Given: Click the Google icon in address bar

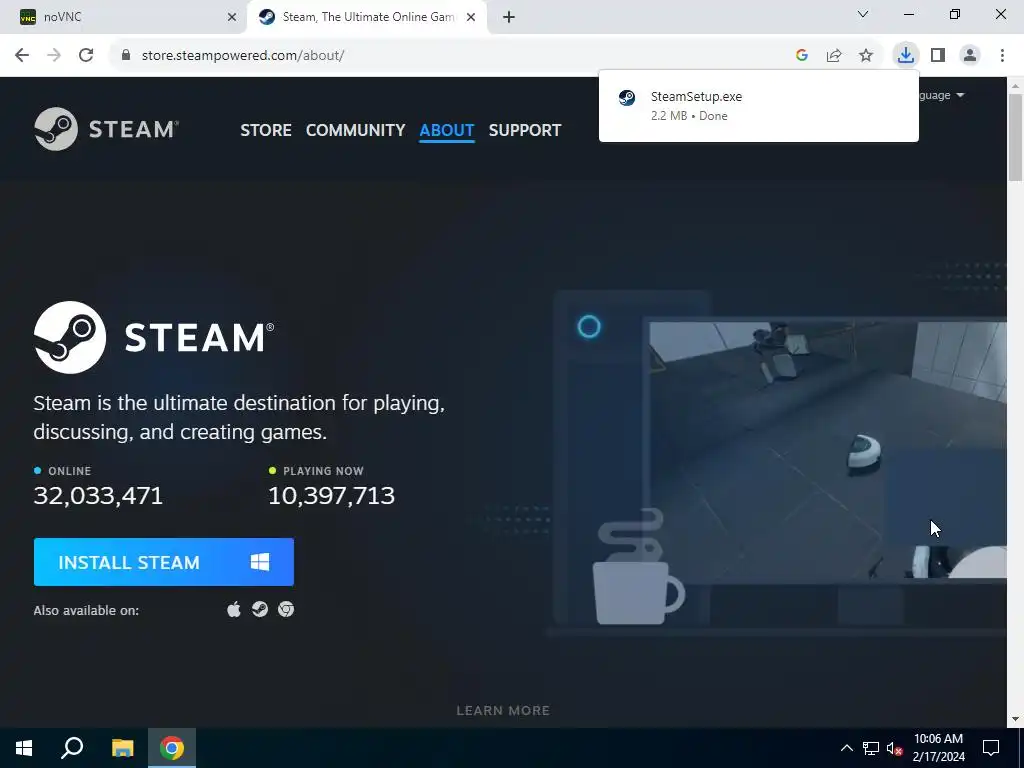Looking at the screenshot, I should [x=802, y=56].
